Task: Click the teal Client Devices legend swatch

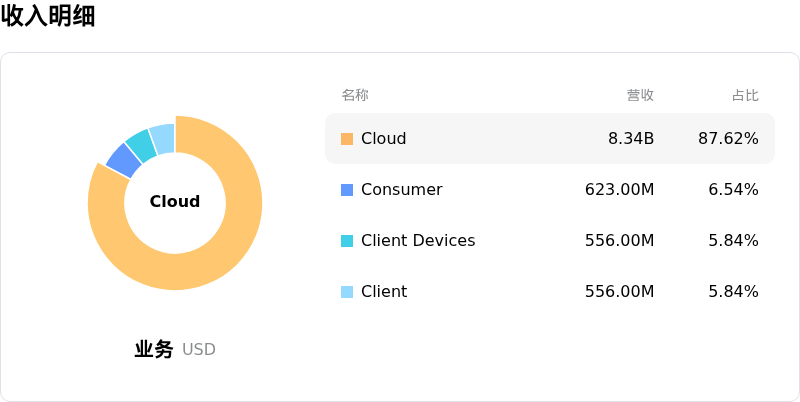Action: coord(347,241)
